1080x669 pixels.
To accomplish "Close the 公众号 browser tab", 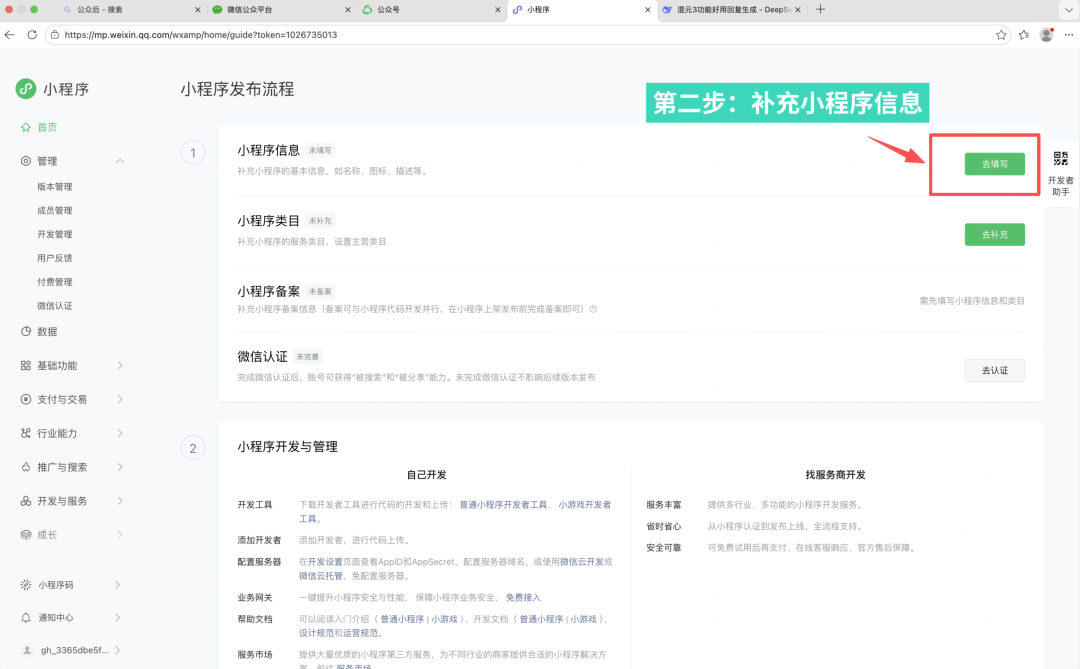I will pos(497,10).
